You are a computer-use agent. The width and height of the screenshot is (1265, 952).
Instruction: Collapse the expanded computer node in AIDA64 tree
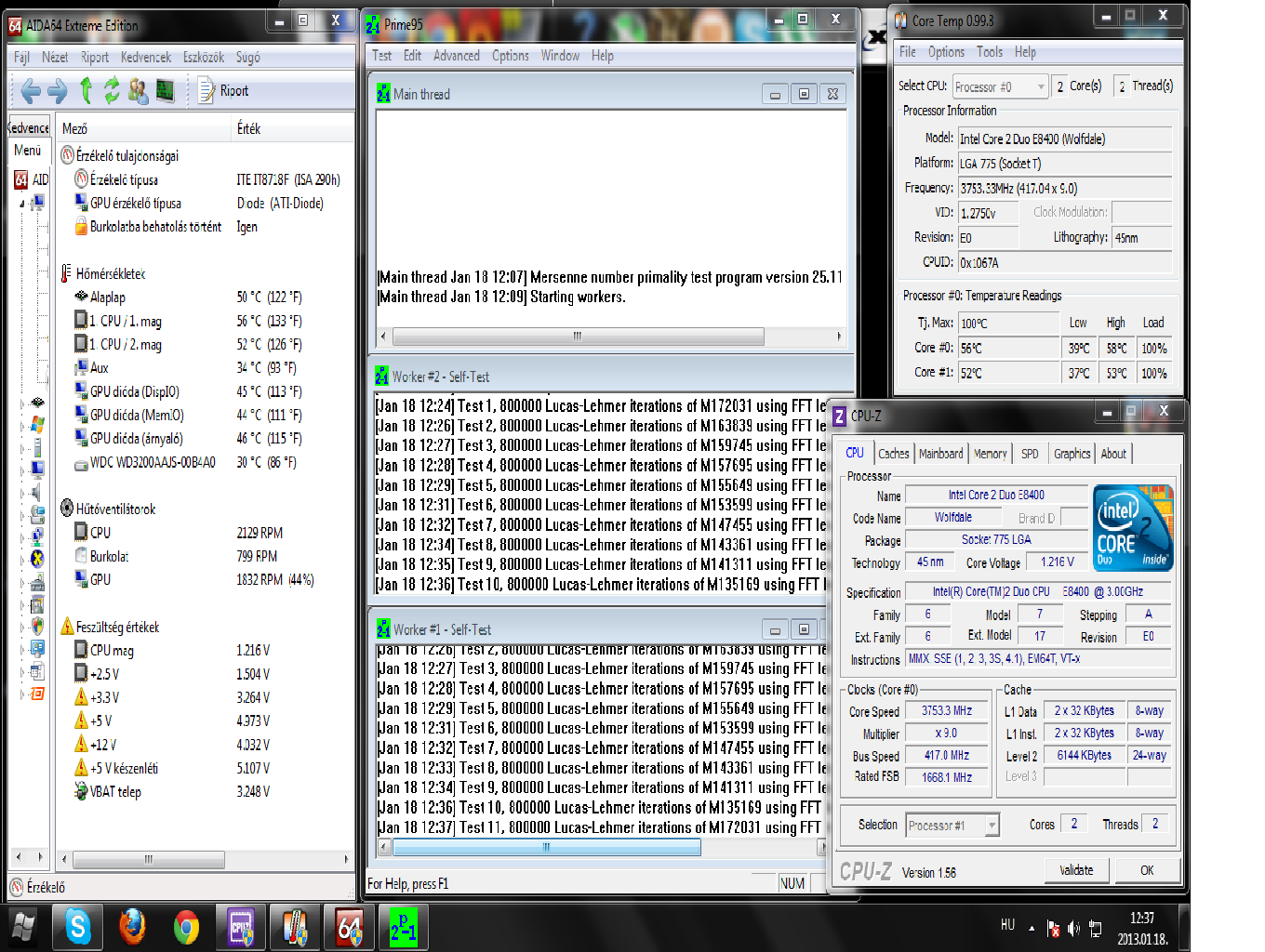click(x=23, y=203)
